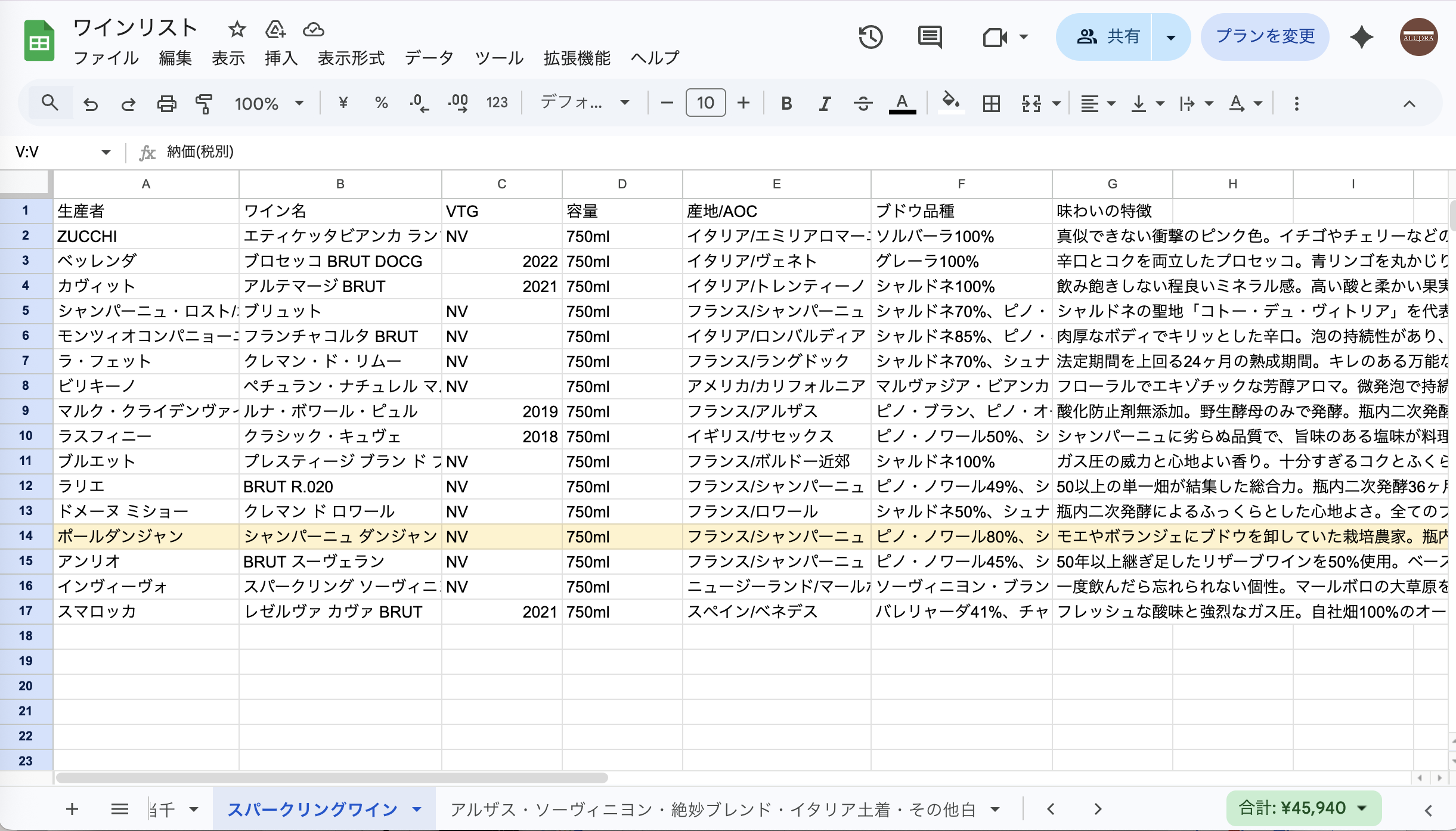
Task: Open the ALUDRA account avatar
Action: pos(1418,37)
